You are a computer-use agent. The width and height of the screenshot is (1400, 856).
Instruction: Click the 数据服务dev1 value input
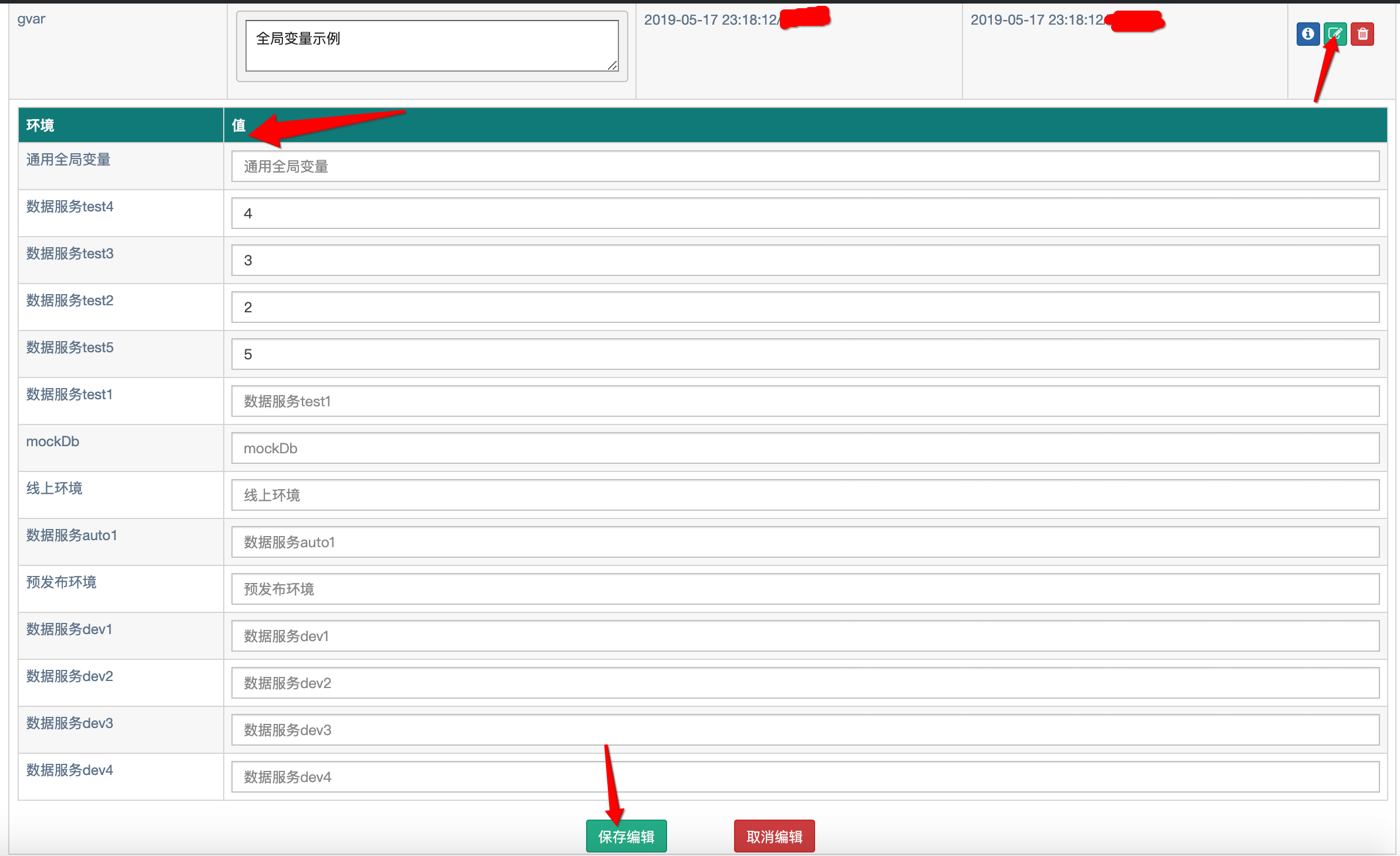805,636
